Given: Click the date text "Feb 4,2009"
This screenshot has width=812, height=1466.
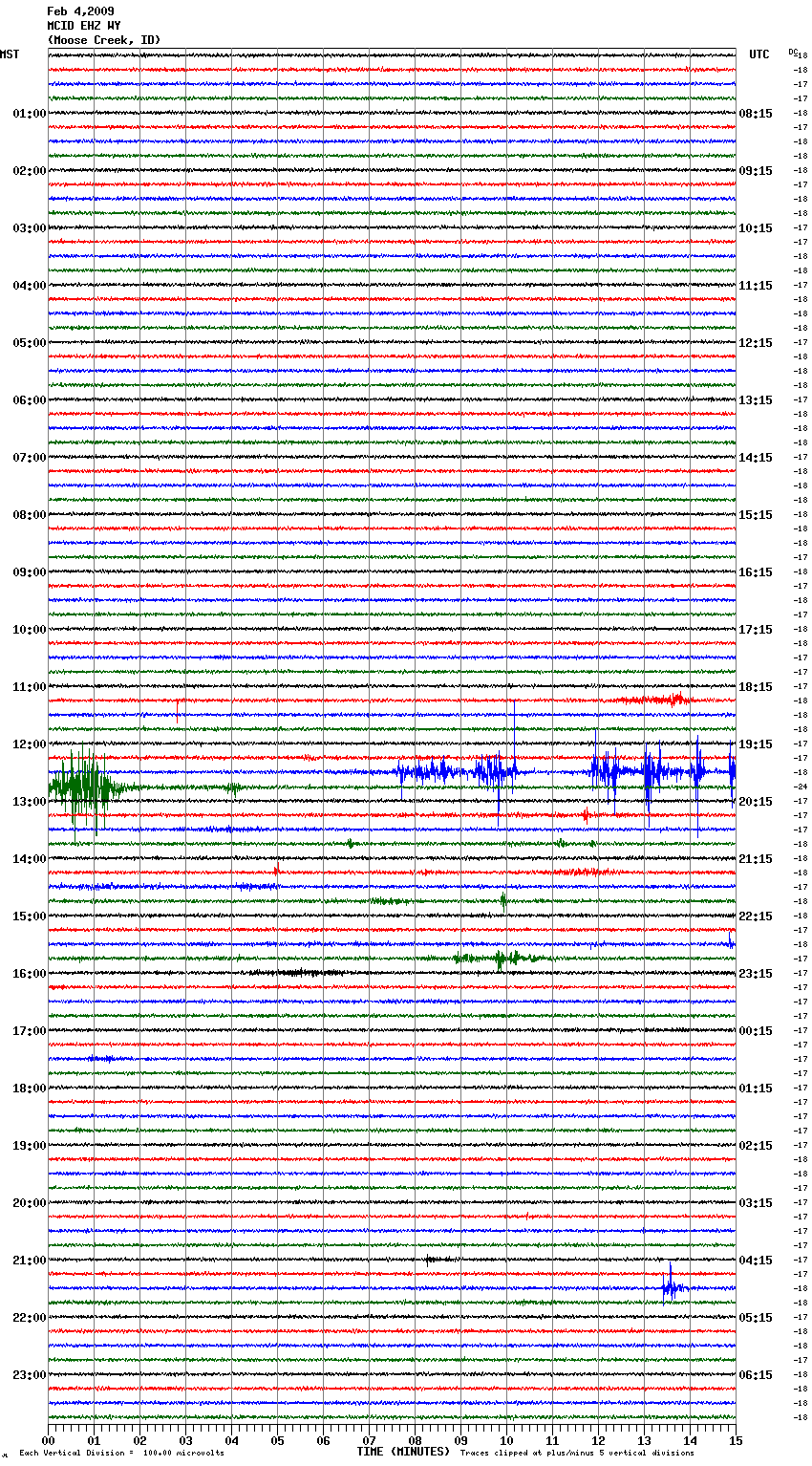Looking at the screenshot, I should pos(80,11).
